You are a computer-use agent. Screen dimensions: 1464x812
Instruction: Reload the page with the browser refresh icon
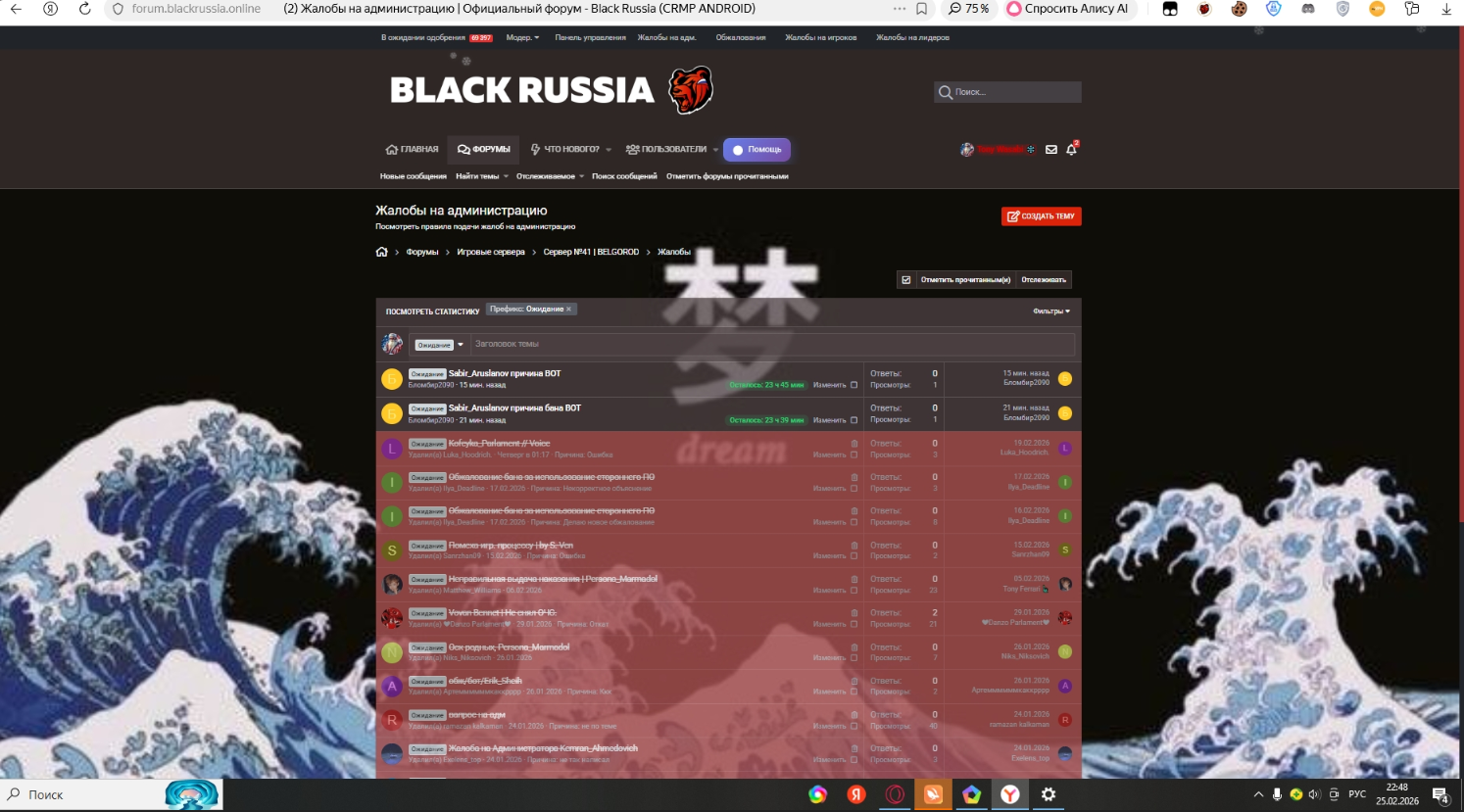coord(84,9)
